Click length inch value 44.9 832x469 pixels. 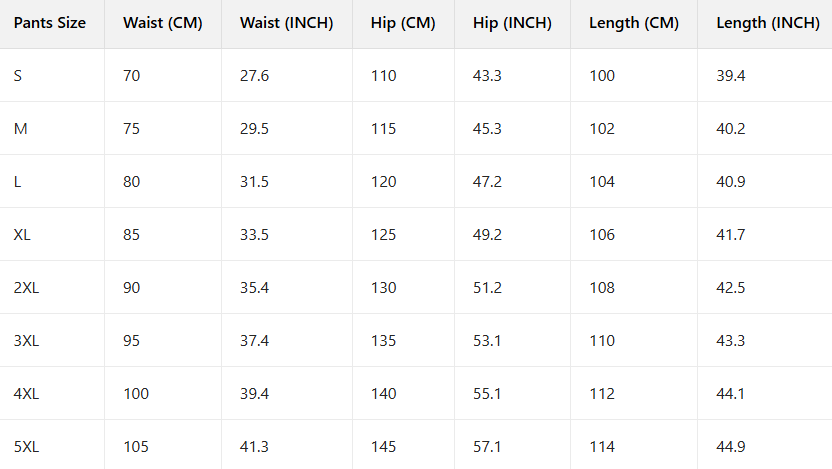click(731, 447)
